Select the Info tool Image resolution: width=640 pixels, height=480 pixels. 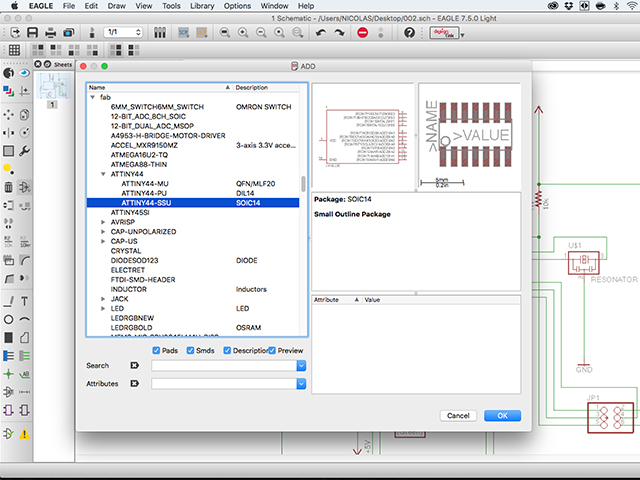(x=8, y=73)
